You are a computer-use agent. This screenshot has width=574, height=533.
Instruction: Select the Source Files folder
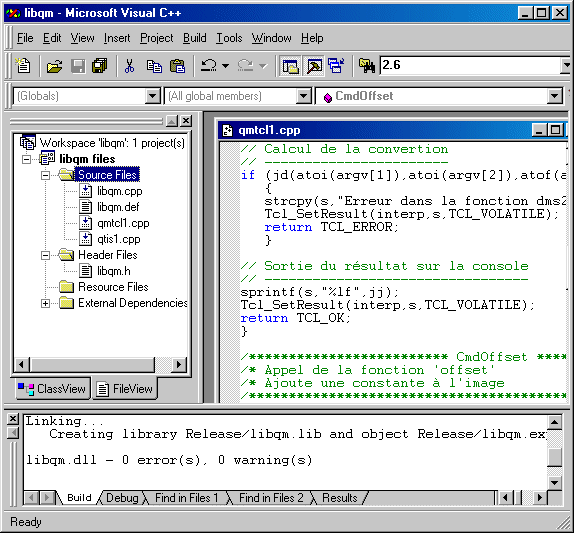click(107, 175)
